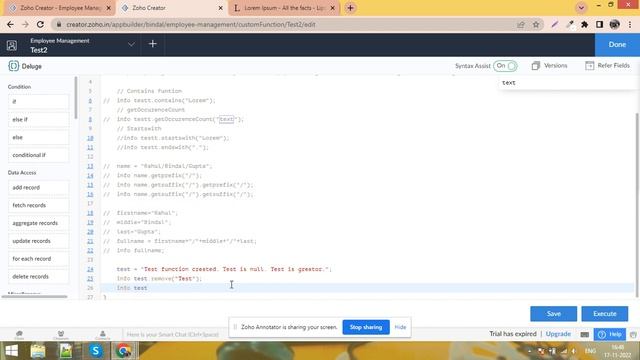Open the Chrome three-dot menu
The image size is (640, 360).
[629, 24]
